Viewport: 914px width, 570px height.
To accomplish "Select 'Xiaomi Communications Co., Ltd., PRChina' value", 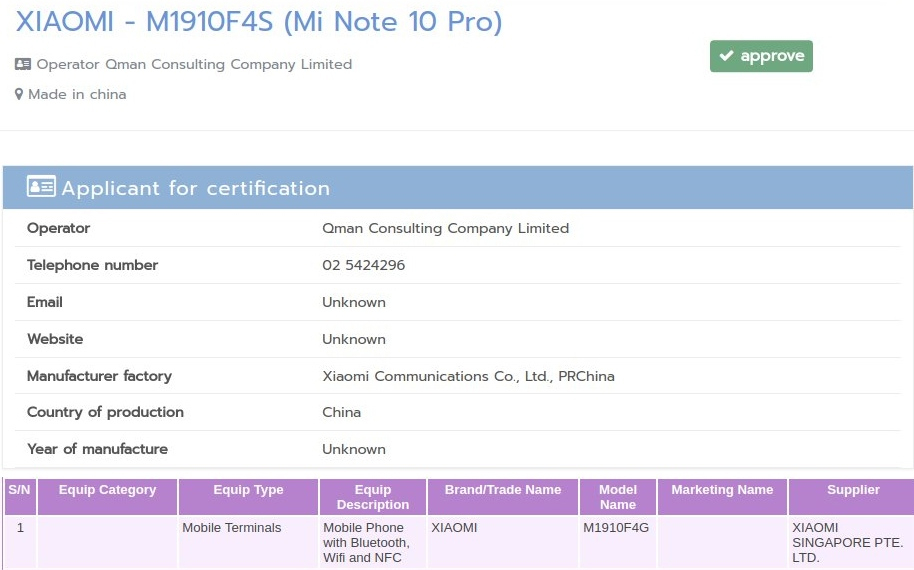I will pyautogui.click(x=468, y=376).
